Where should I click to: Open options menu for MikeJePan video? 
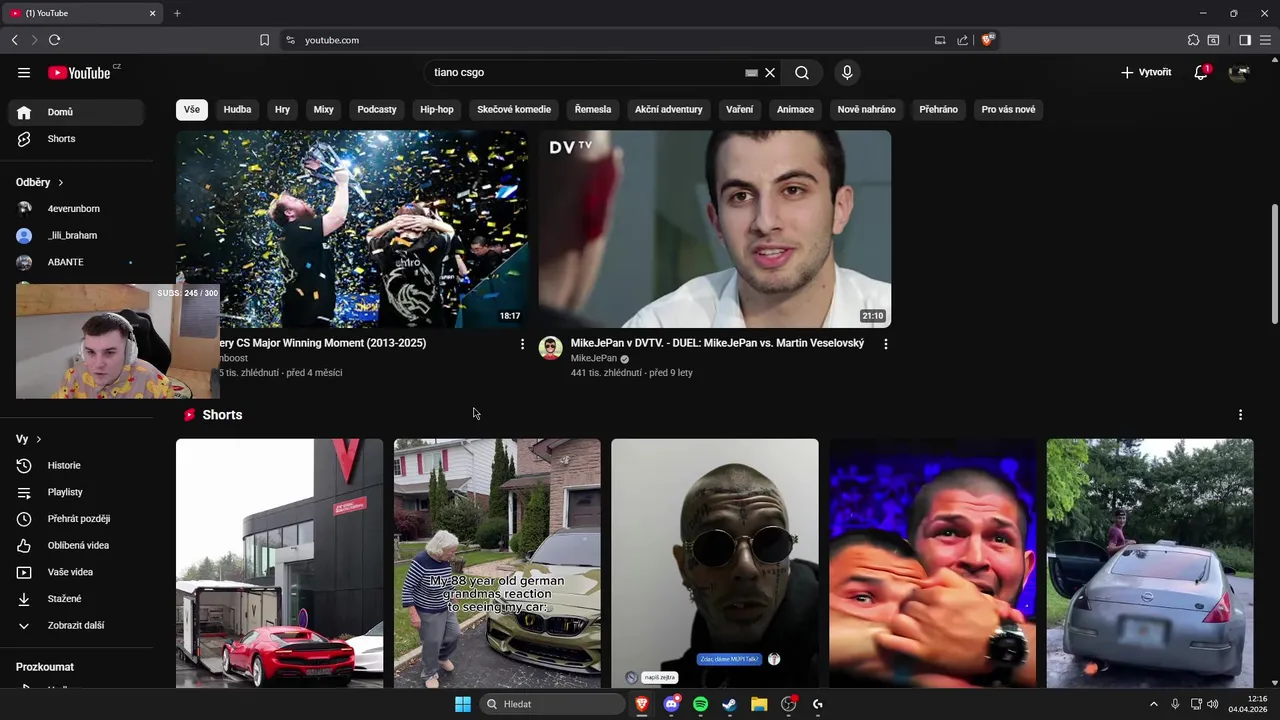click(885, 344)
